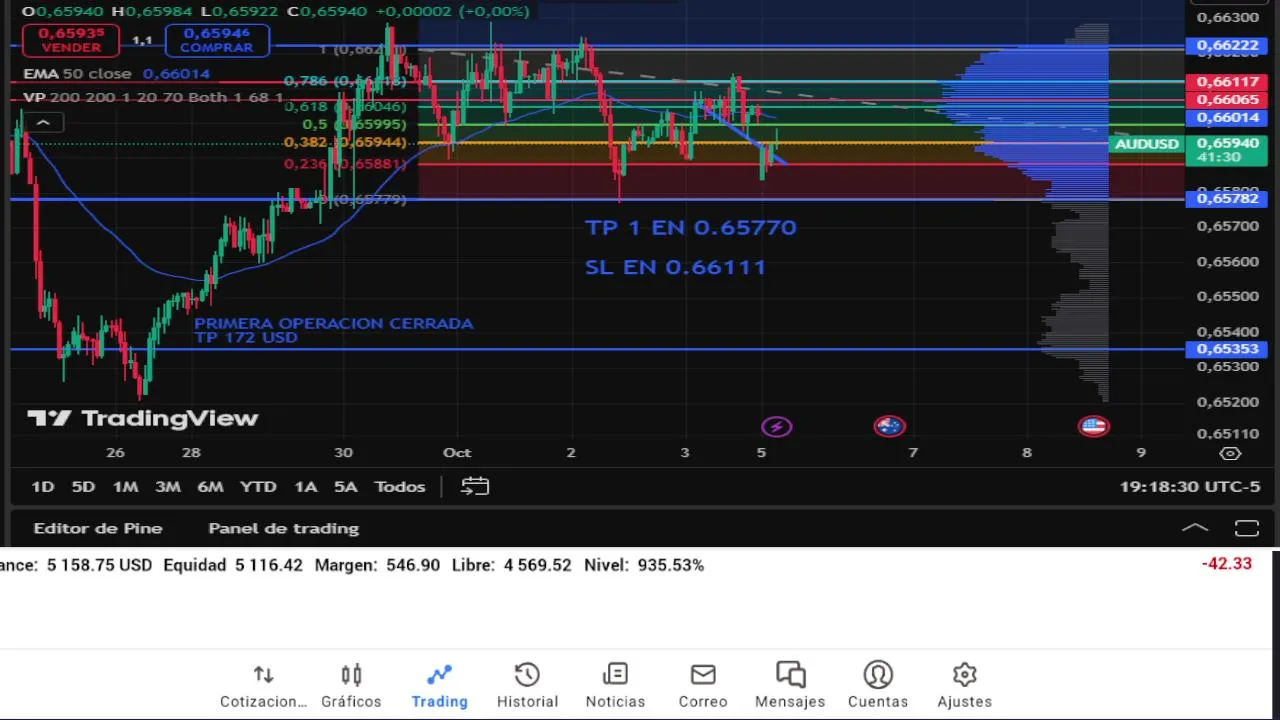Select the 1A time range
The height and width of the screenshot is (720, 1280).
click(305, 487)
